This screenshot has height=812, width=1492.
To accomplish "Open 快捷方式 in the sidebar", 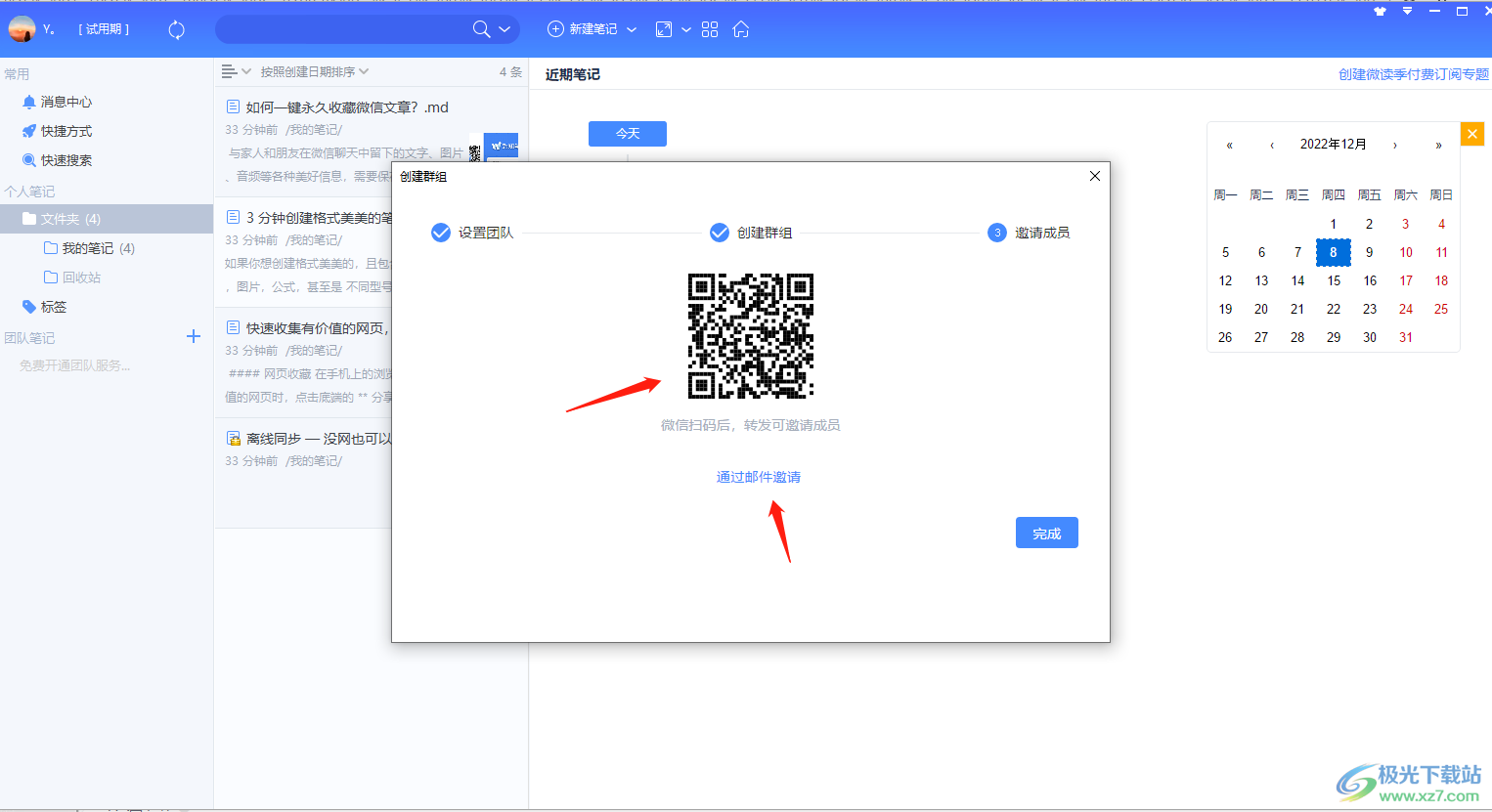I will (x=66, y=131).
